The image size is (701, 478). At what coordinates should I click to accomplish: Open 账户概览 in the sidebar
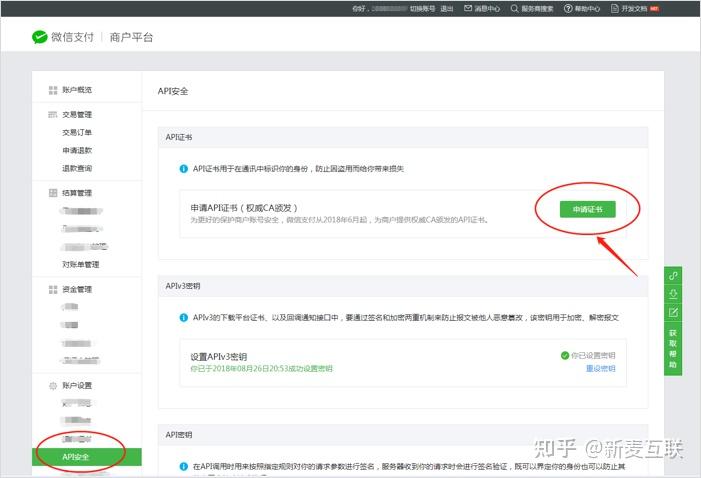point(77,90)
